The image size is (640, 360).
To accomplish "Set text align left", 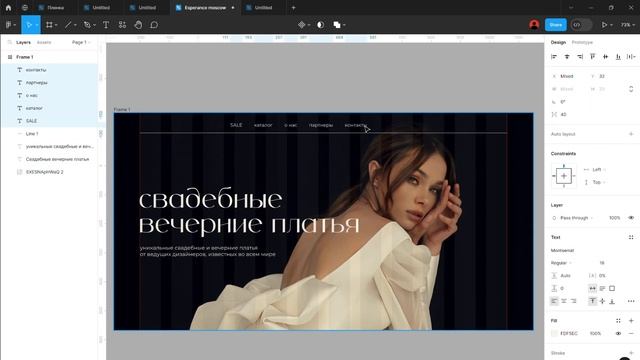I will coord(554,301).
